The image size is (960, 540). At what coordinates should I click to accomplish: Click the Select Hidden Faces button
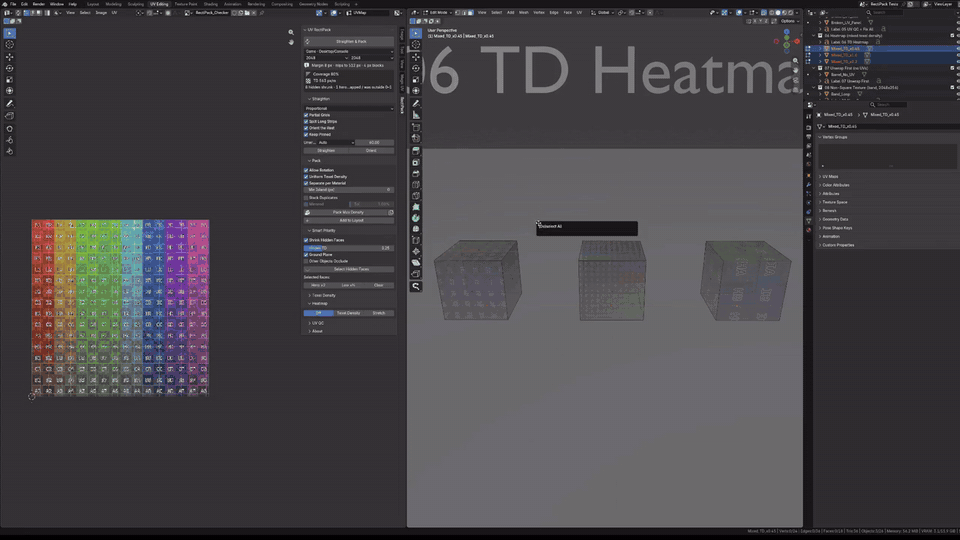[349, 269]
